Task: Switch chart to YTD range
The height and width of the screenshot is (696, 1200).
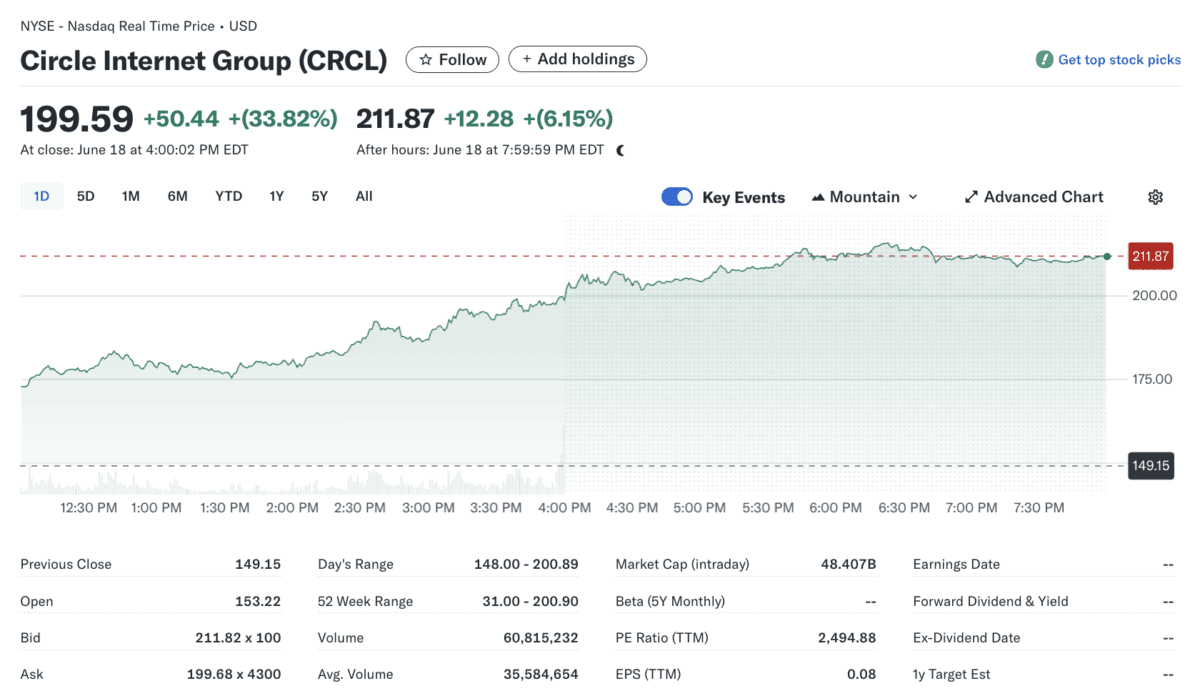Action: tap(229, 196)
